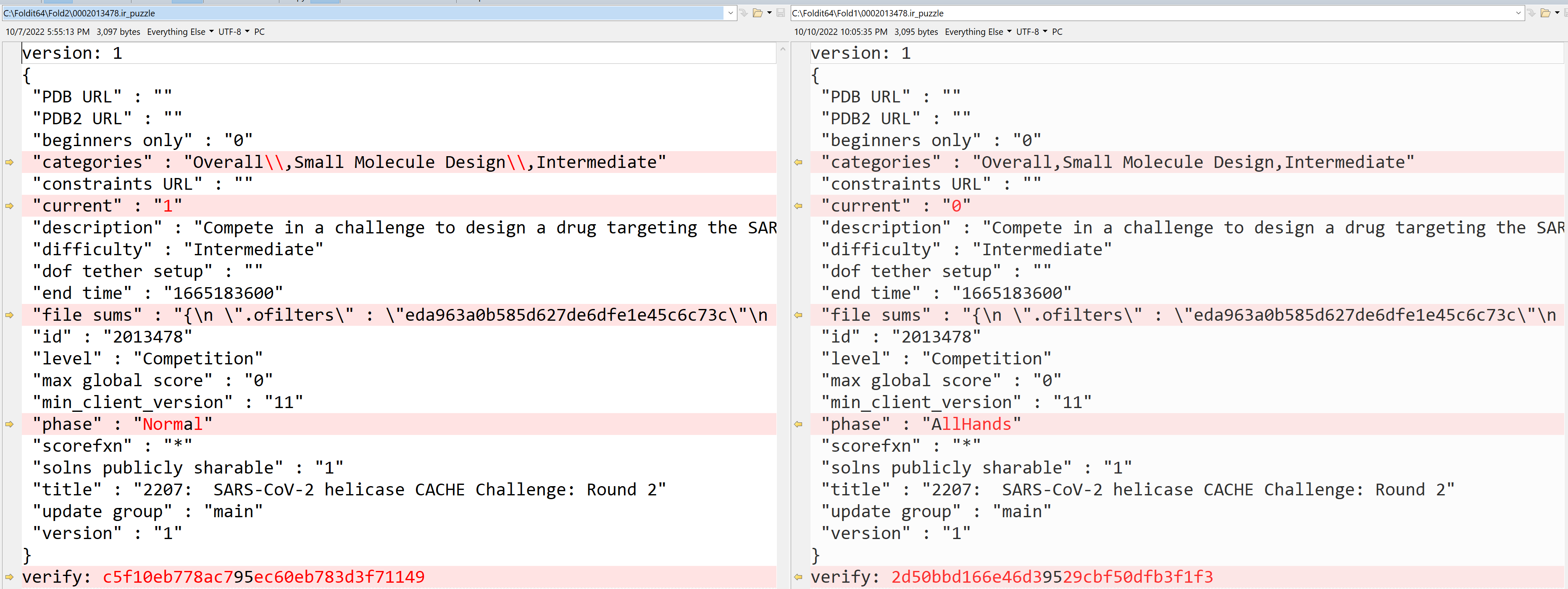This screenshot has width=1568, height=589.
Task: Copy right "phase" AllHands line to left via arrow
Action: (x=798, y=424)
